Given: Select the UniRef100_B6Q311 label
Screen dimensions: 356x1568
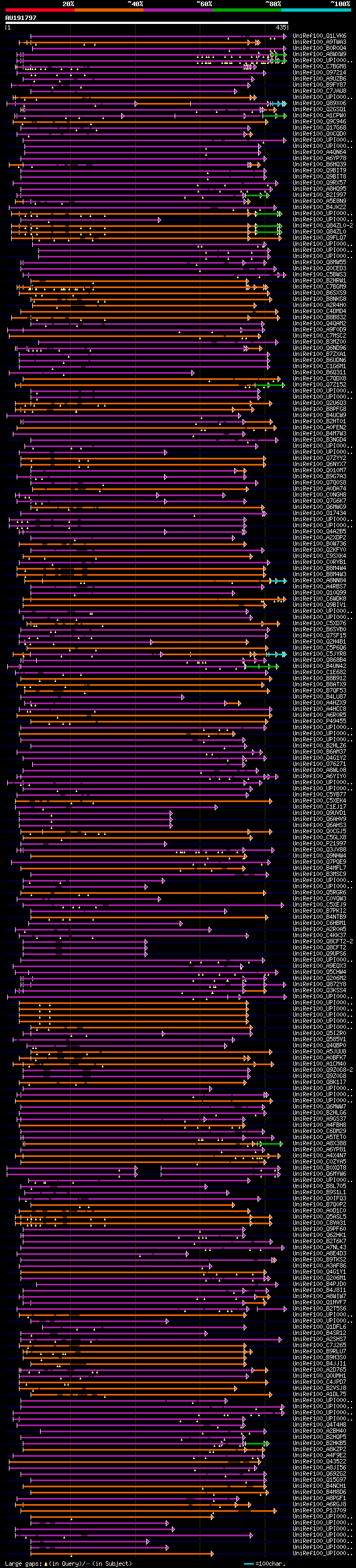Looking at the screenshot, I should click(319, 373).
